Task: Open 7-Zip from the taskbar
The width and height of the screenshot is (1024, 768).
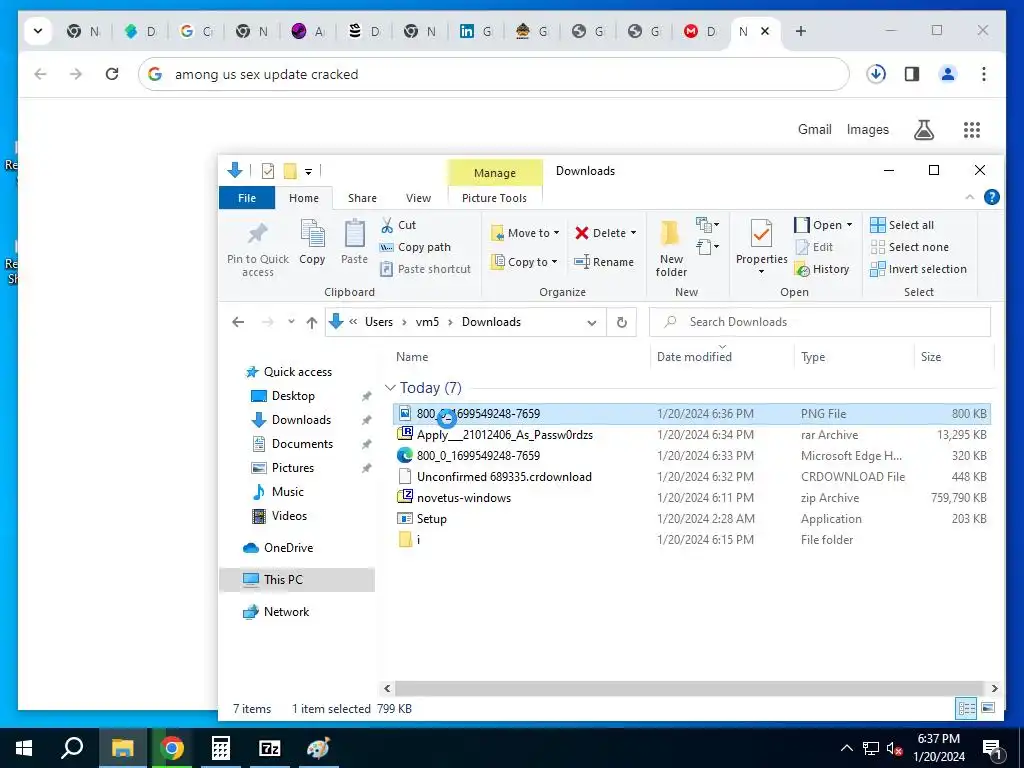Action: (270, 748)
